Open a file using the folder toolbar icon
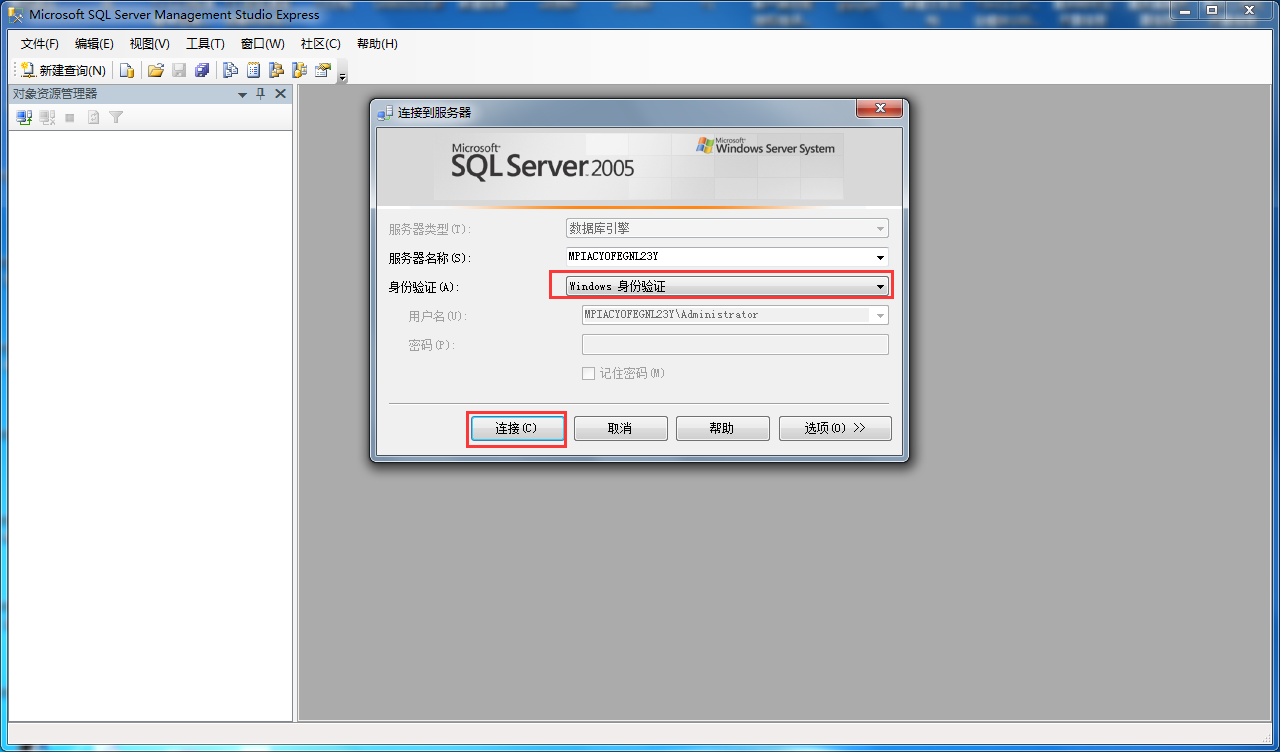The height and width of the screenshot is (752, 1280). (x=155, y=70)
